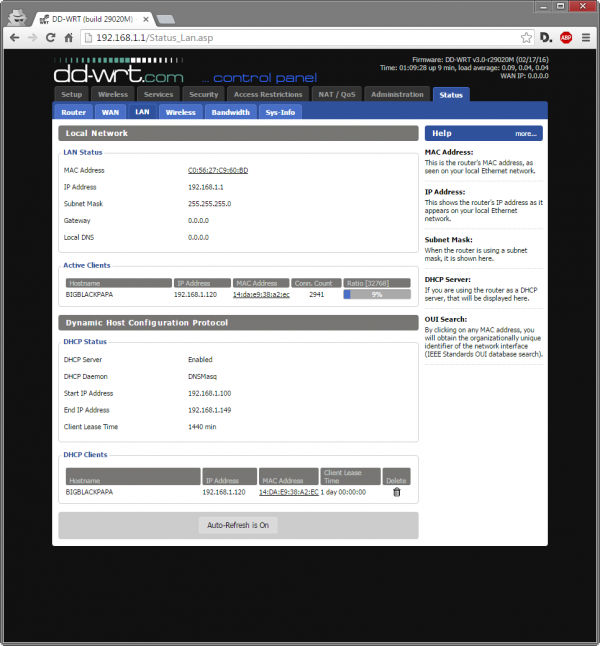The image size is (600, 646).
Task: Click the forward navigation arrow
Action: (33, 37)
